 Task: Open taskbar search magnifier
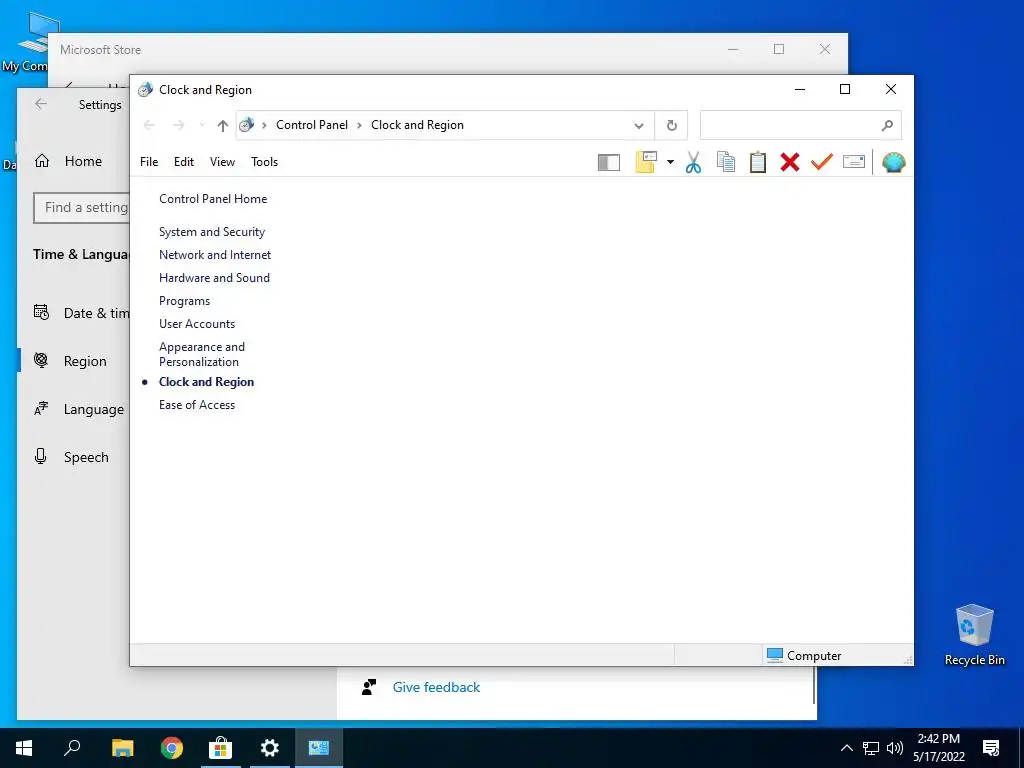pos(72,748)
